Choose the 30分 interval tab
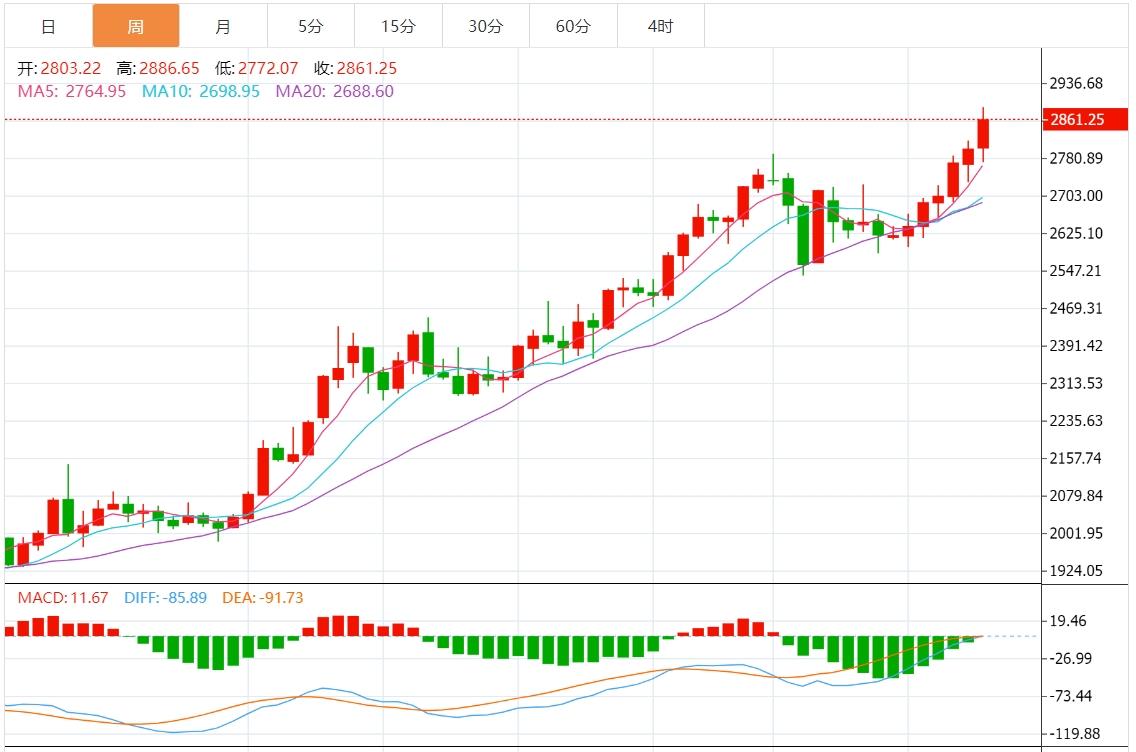 [485, 26]
